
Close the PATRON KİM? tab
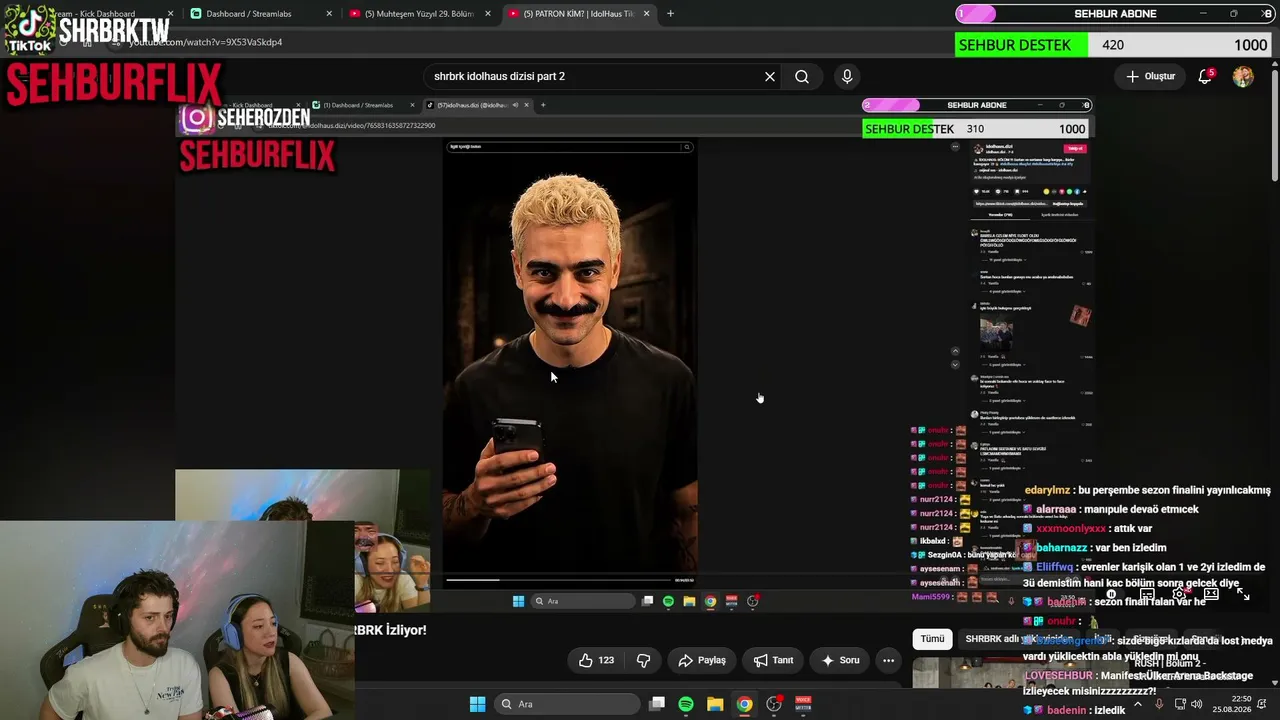pyautogui.click(x=646, y=14)
